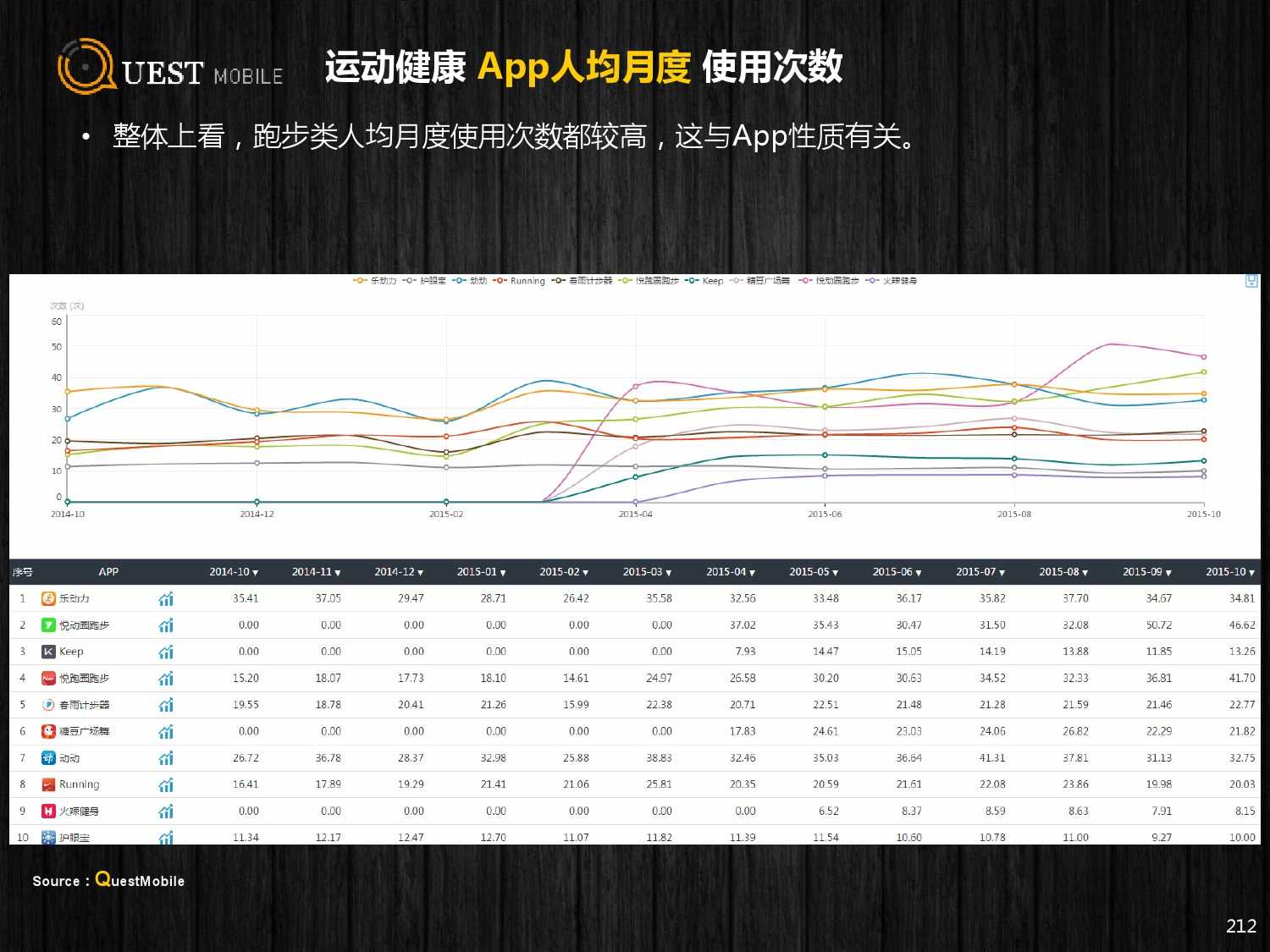Click the trend chart icon for Running
1270x952 pixels.
tap(166, 785)
